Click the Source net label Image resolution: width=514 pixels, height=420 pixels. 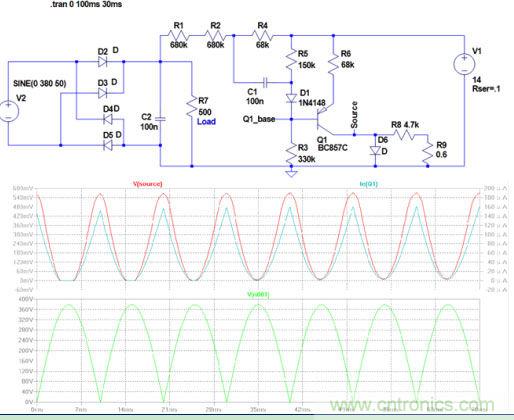click(x=354, y=115)
